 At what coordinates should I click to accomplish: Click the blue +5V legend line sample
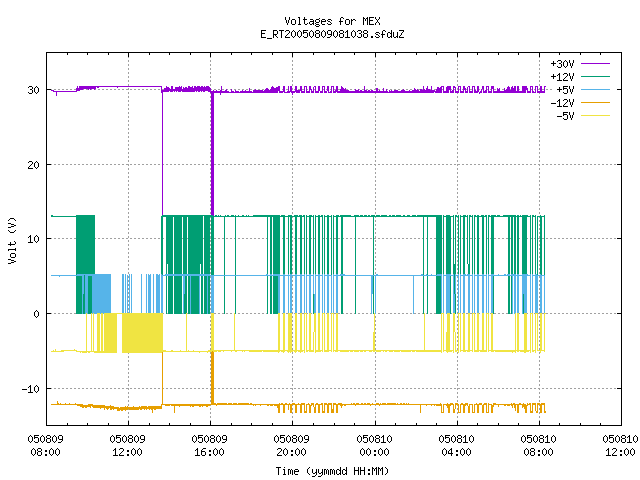(x=595, y=89)
